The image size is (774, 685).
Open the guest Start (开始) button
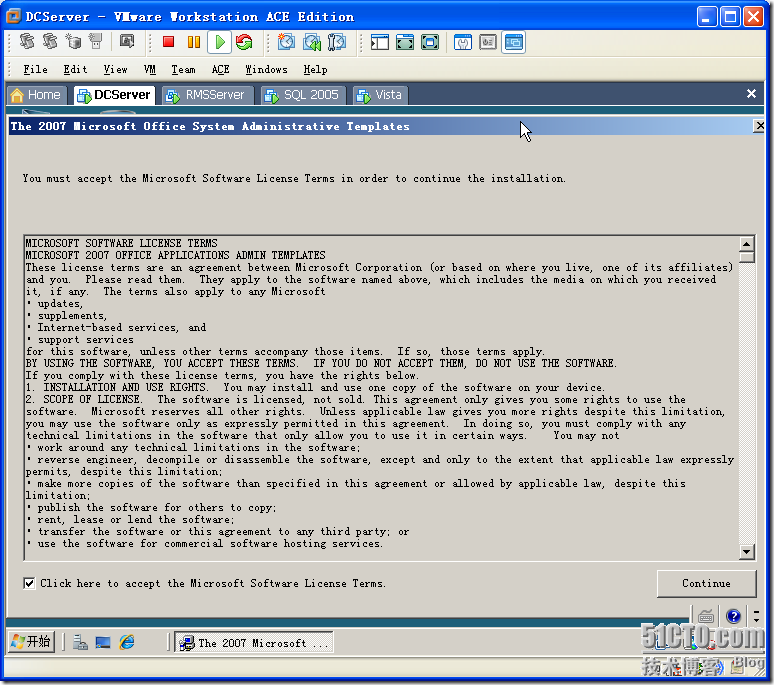32,642
